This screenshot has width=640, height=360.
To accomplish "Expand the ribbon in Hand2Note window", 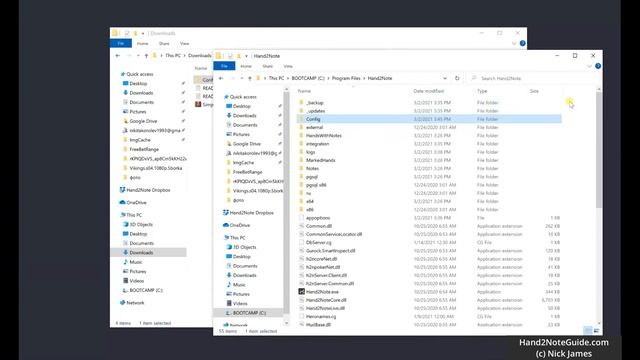I will point(589,66).
